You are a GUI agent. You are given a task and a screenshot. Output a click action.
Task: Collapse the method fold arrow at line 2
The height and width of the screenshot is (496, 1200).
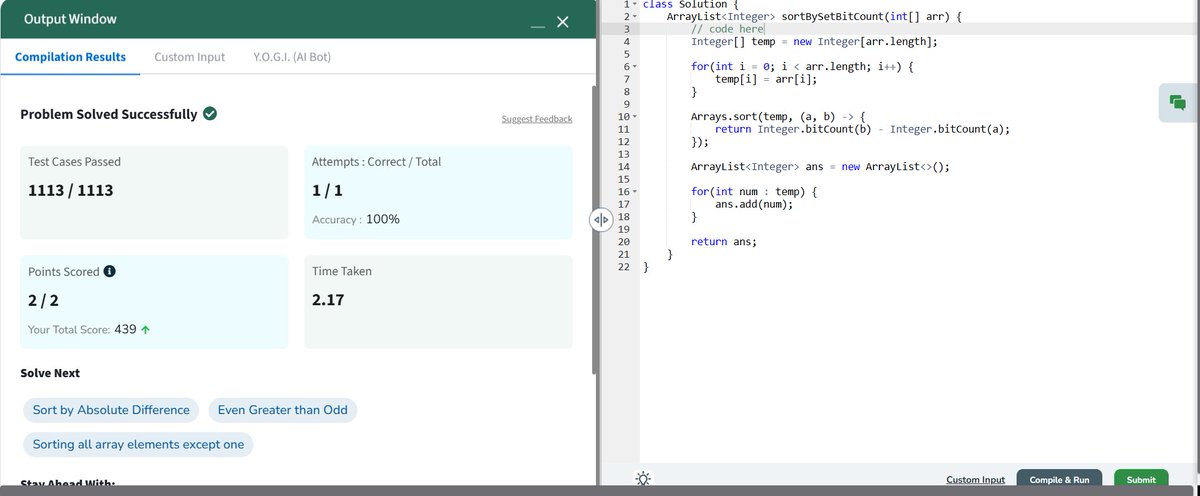coord(634,17)
